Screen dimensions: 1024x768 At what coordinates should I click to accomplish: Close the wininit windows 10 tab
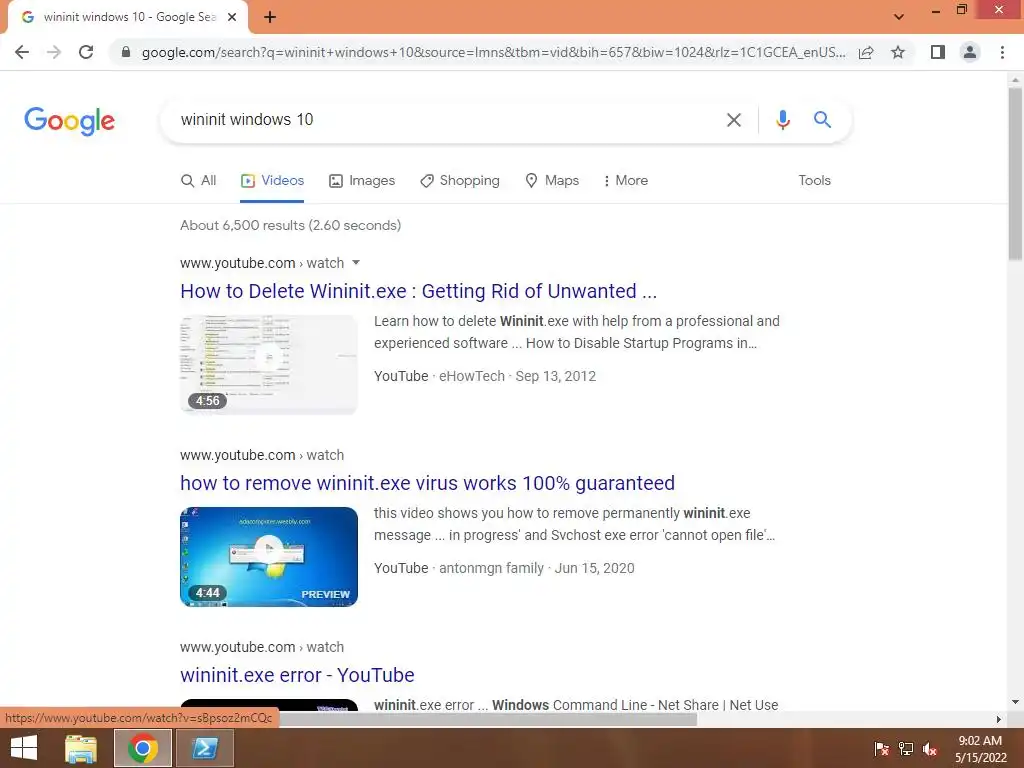(x=232, y=17)
